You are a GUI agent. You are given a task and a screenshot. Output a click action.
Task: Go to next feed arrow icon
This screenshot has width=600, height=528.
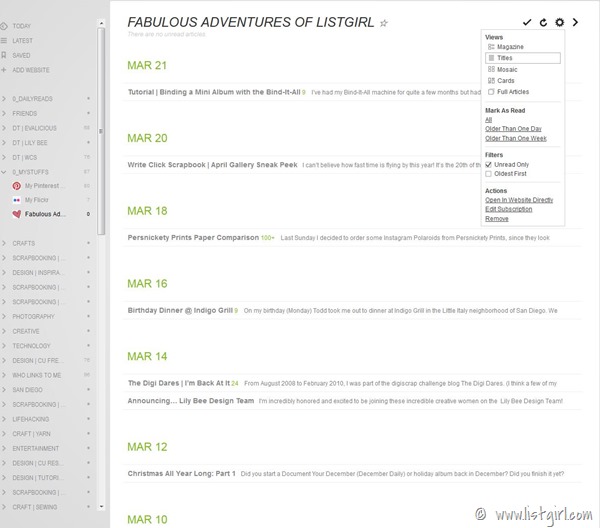(x=575, y=22)
